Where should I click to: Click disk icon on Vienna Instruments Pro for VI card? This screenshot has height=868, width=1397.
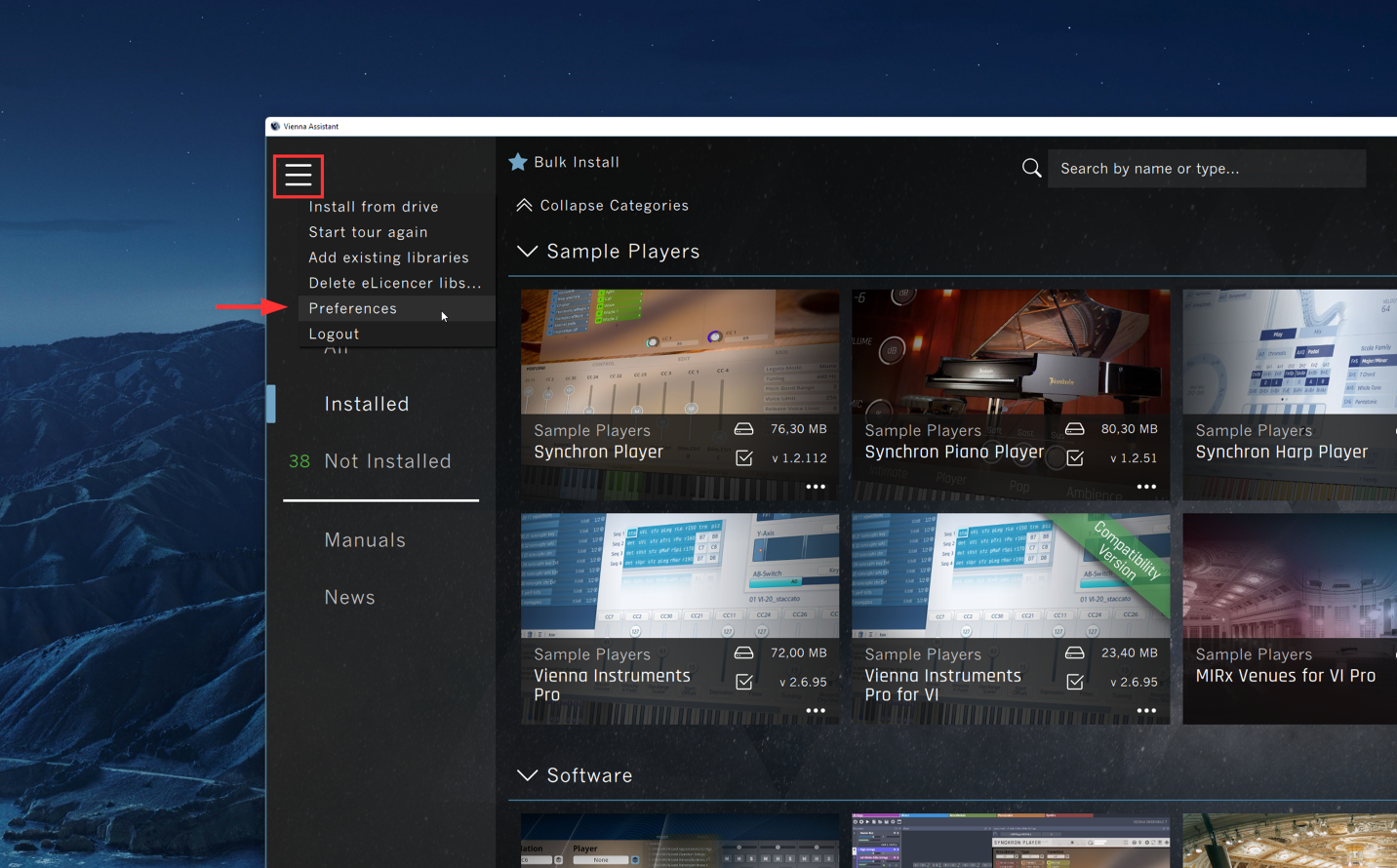[1074, 652]
